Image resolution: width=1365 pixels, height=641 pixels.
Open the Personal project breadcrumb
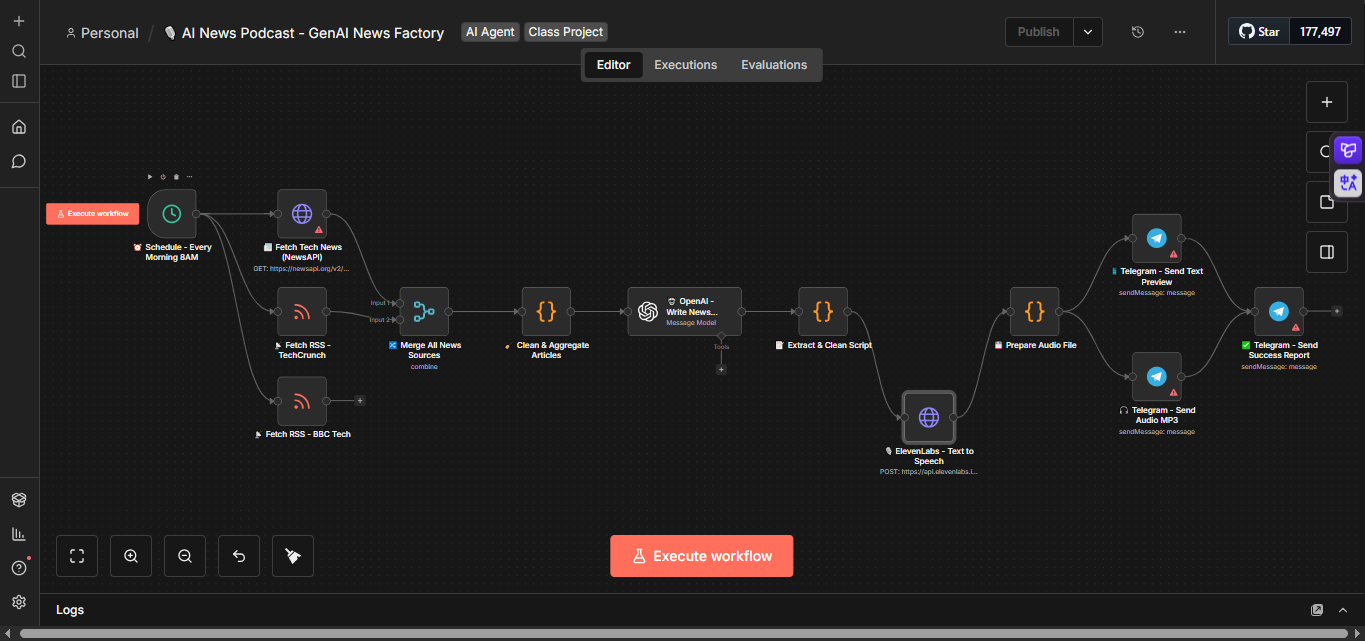click(x=102, y=33)
